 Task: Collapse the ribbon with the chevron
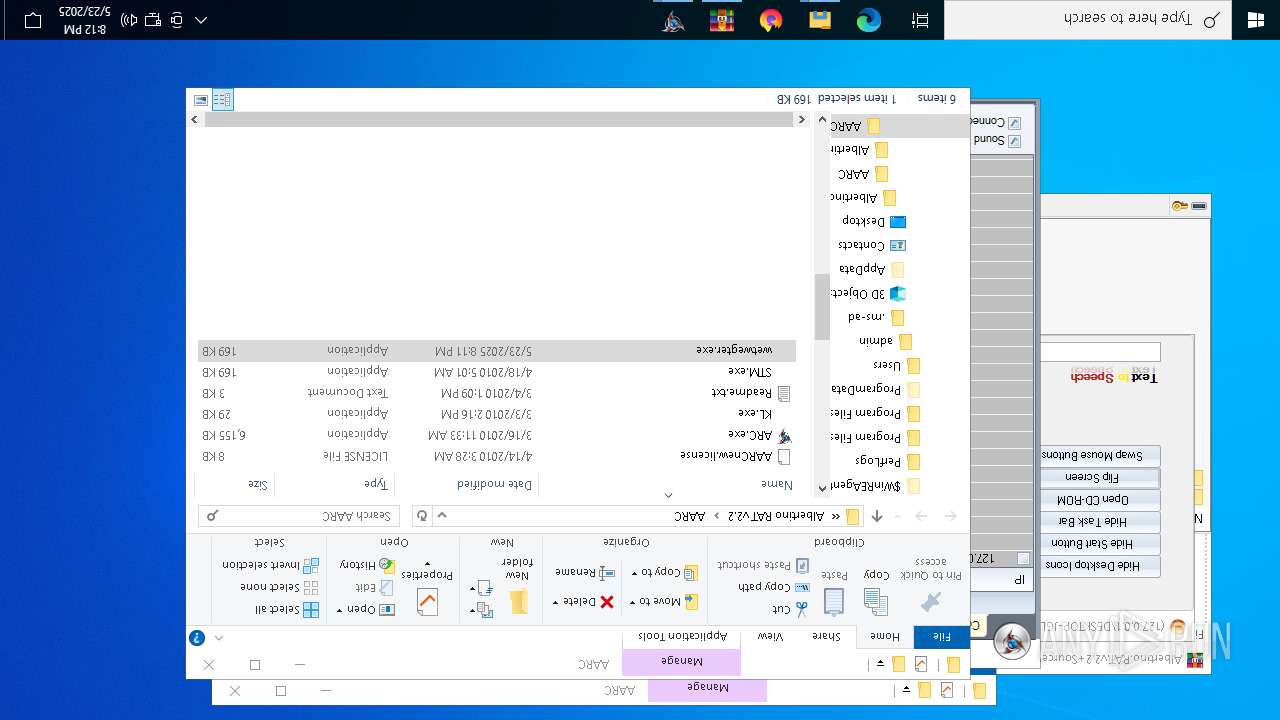coord(219,637)
